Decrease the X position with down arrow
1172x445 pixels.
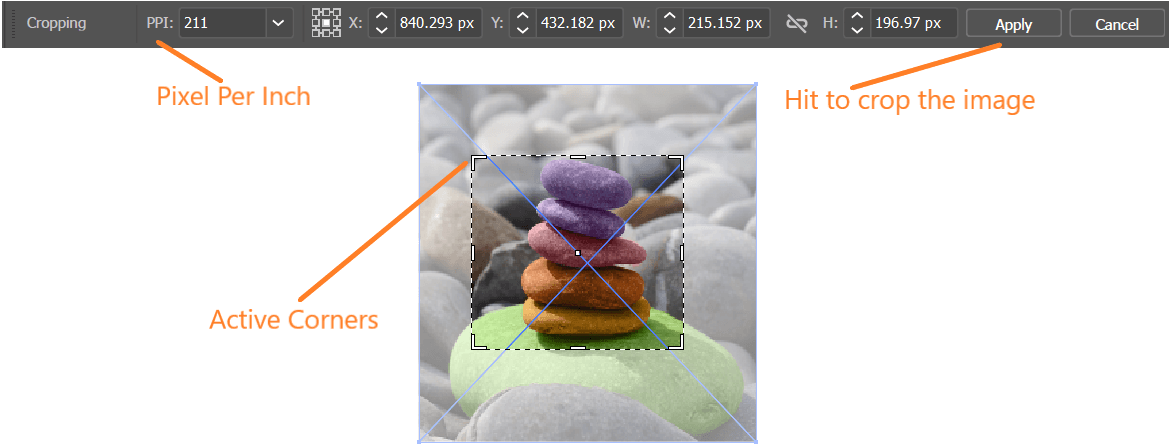[x=382, y=31]
